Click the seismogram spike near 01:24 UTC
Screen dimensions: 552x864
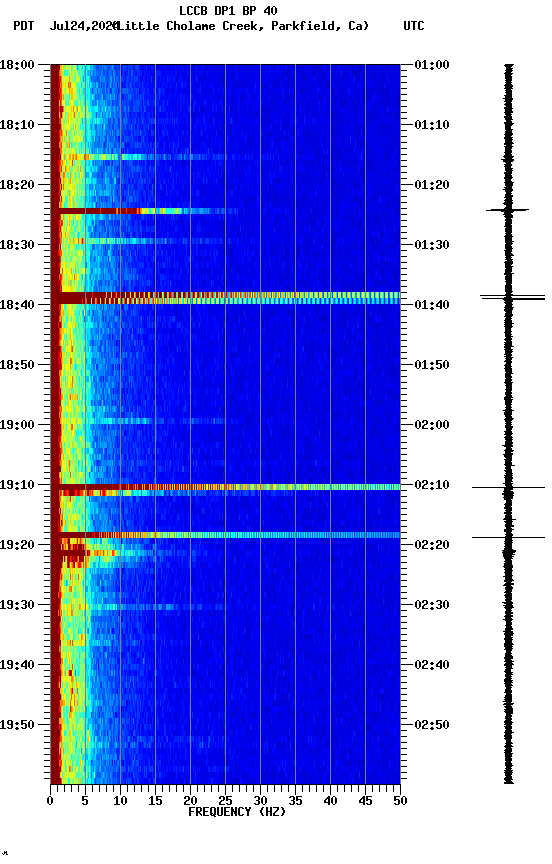507,210
